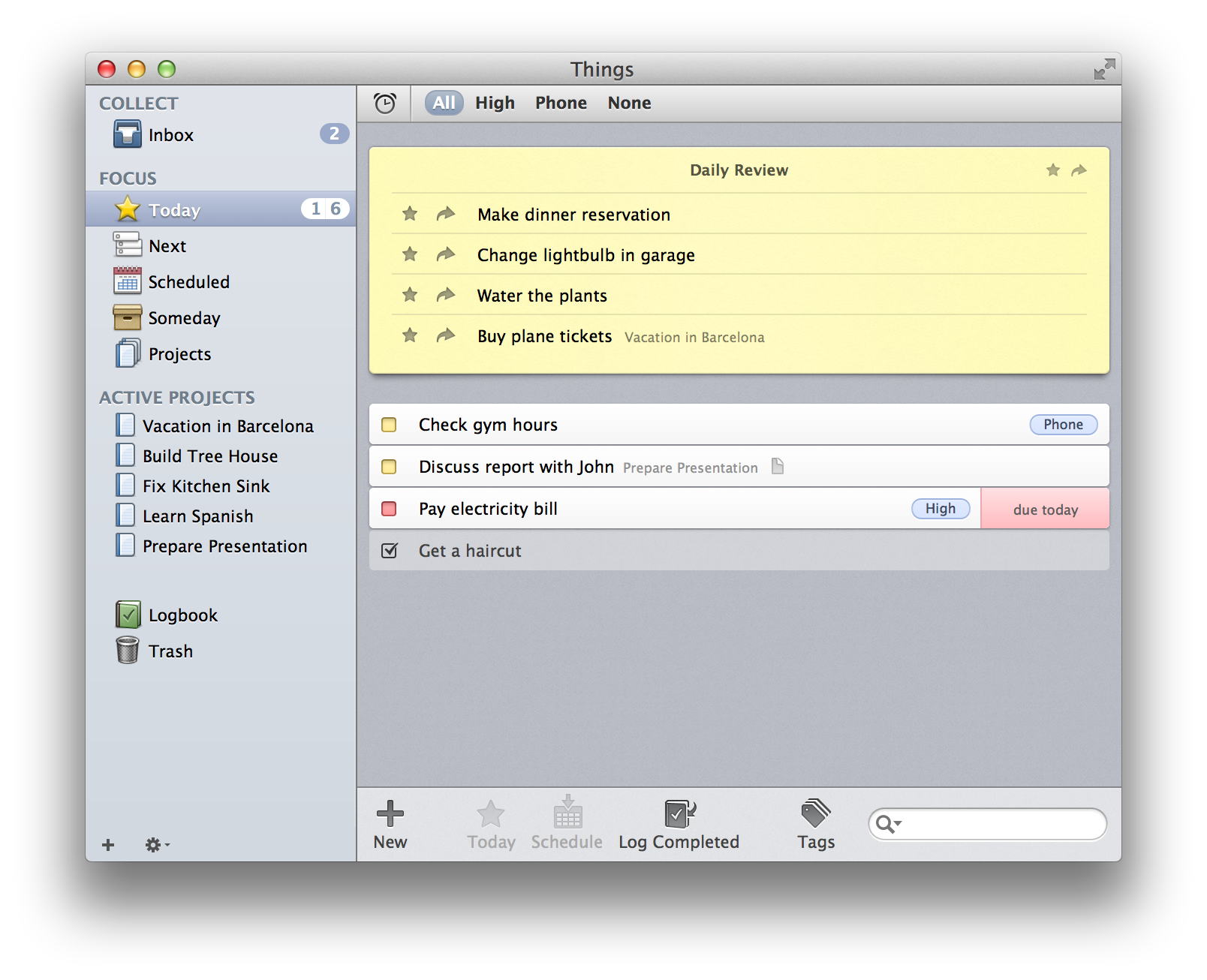Check the Discuss report with John checkbox

tap(389, 467)
